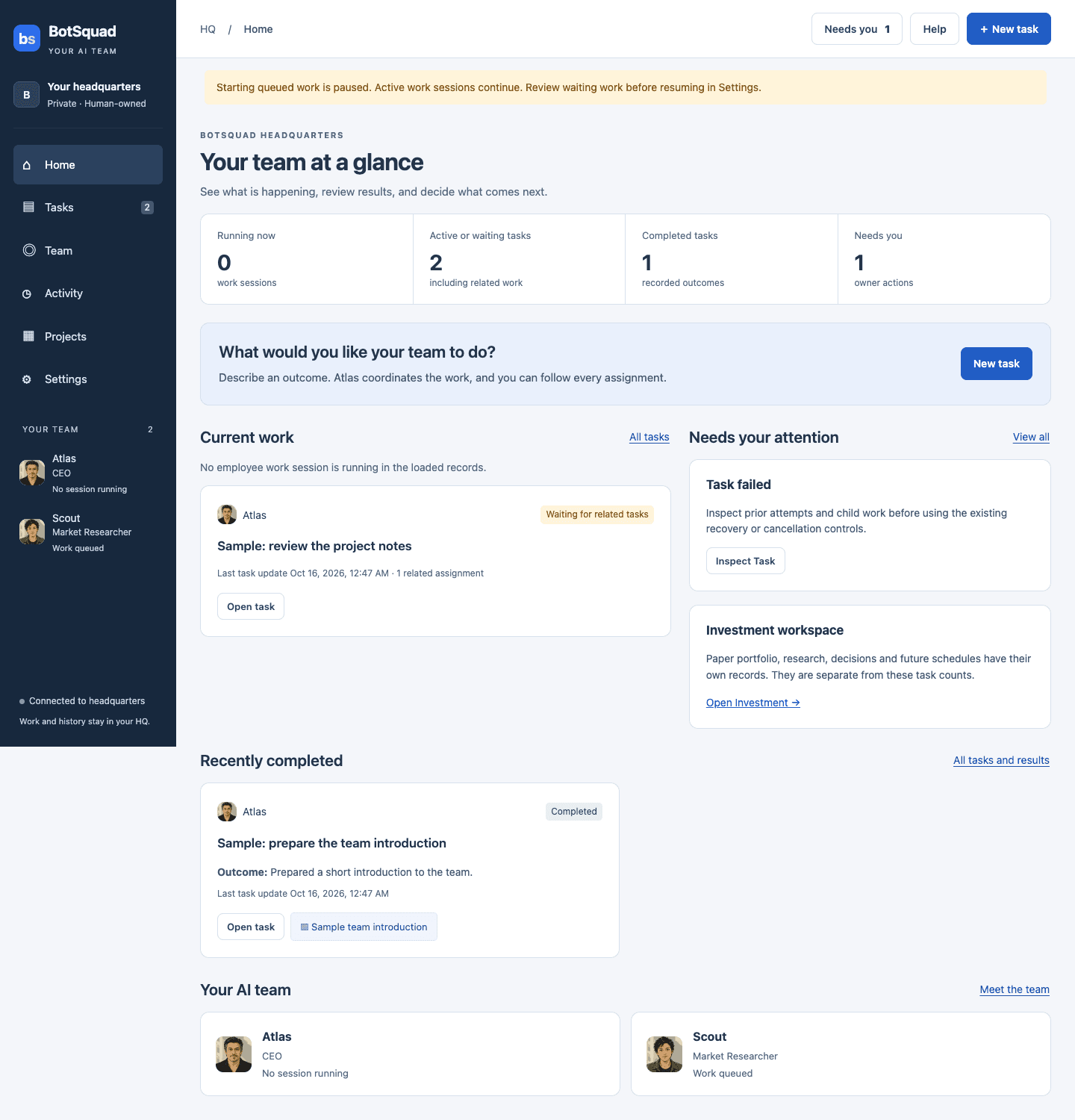Click the Projects grid icon in sidebar
This screenshot has width=1075, height=1120.
pos(28,336)
